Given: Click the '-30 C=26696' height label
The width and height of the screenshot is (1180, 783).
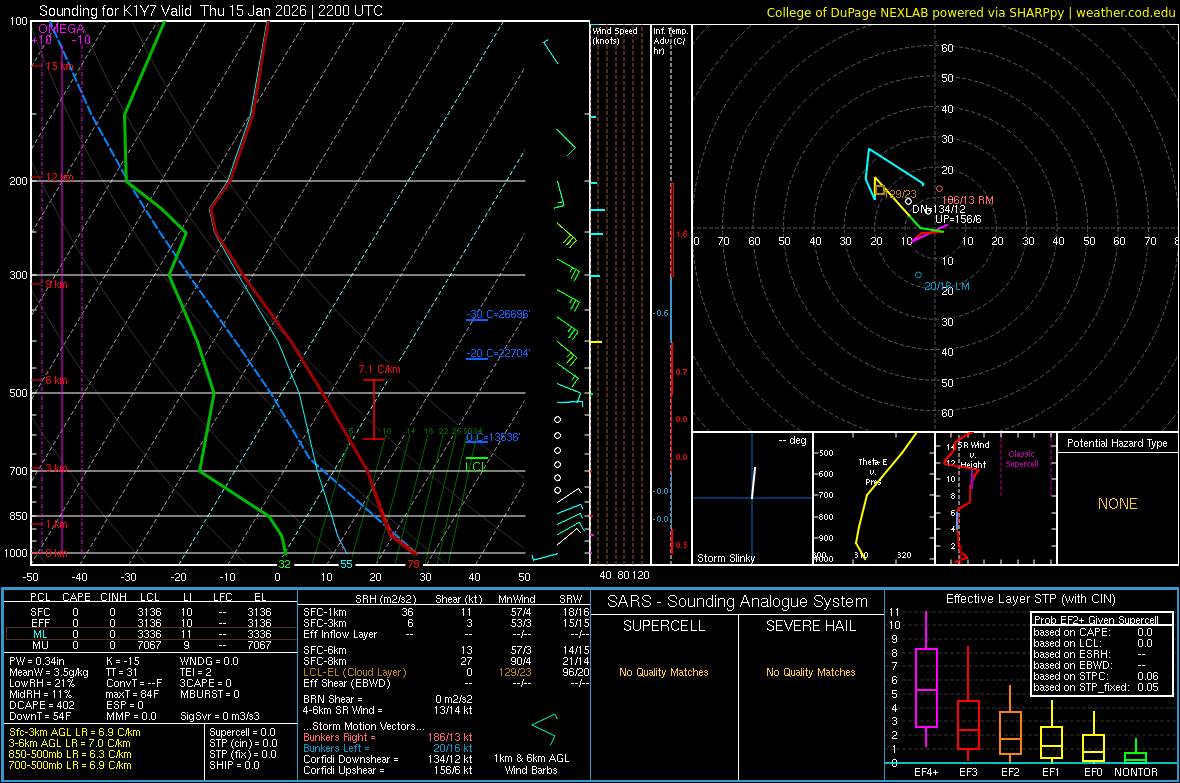Looking at the screenshot, I should (x=498, y=314).
